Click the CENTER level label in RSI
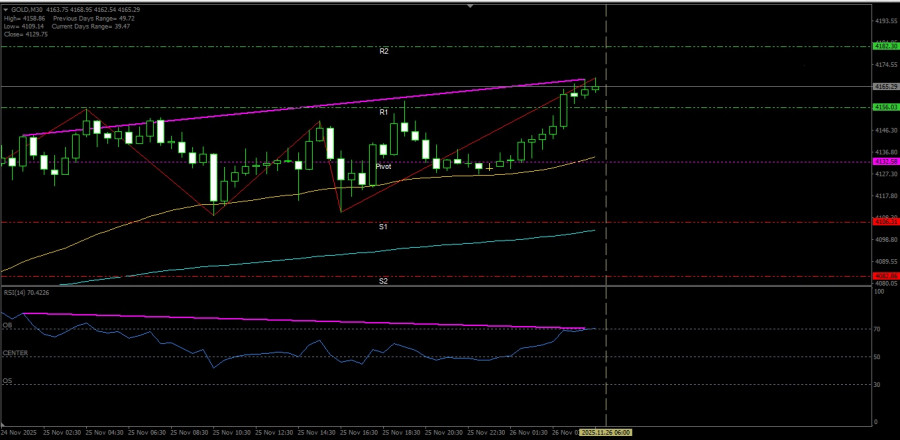This screenshot has height=440, width=900. pos(15,353)
